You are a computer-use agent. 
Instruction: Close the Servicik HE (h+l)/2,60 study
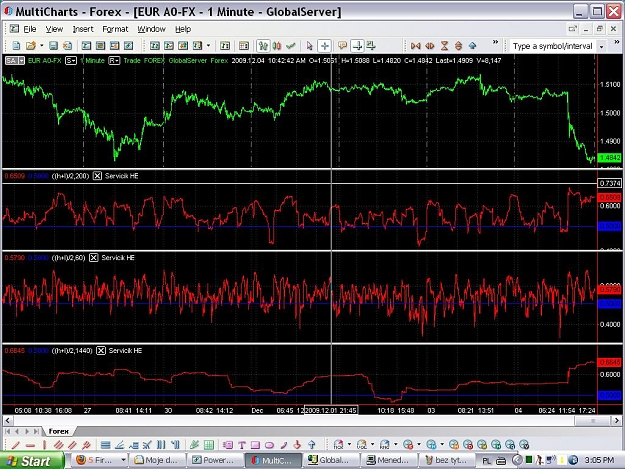click(x=93, y=258)
